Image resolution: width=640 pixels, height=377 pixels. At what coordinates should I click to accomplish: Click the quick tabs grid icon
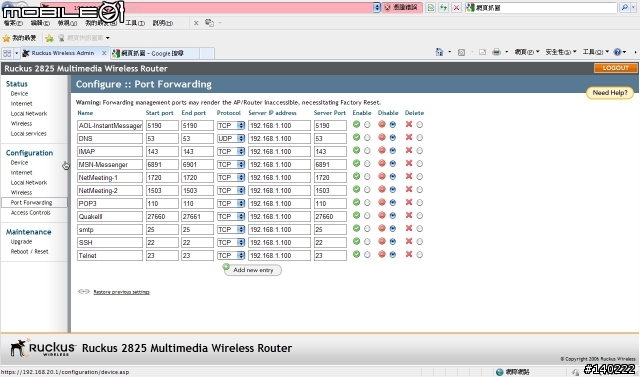tap(7, 53)
